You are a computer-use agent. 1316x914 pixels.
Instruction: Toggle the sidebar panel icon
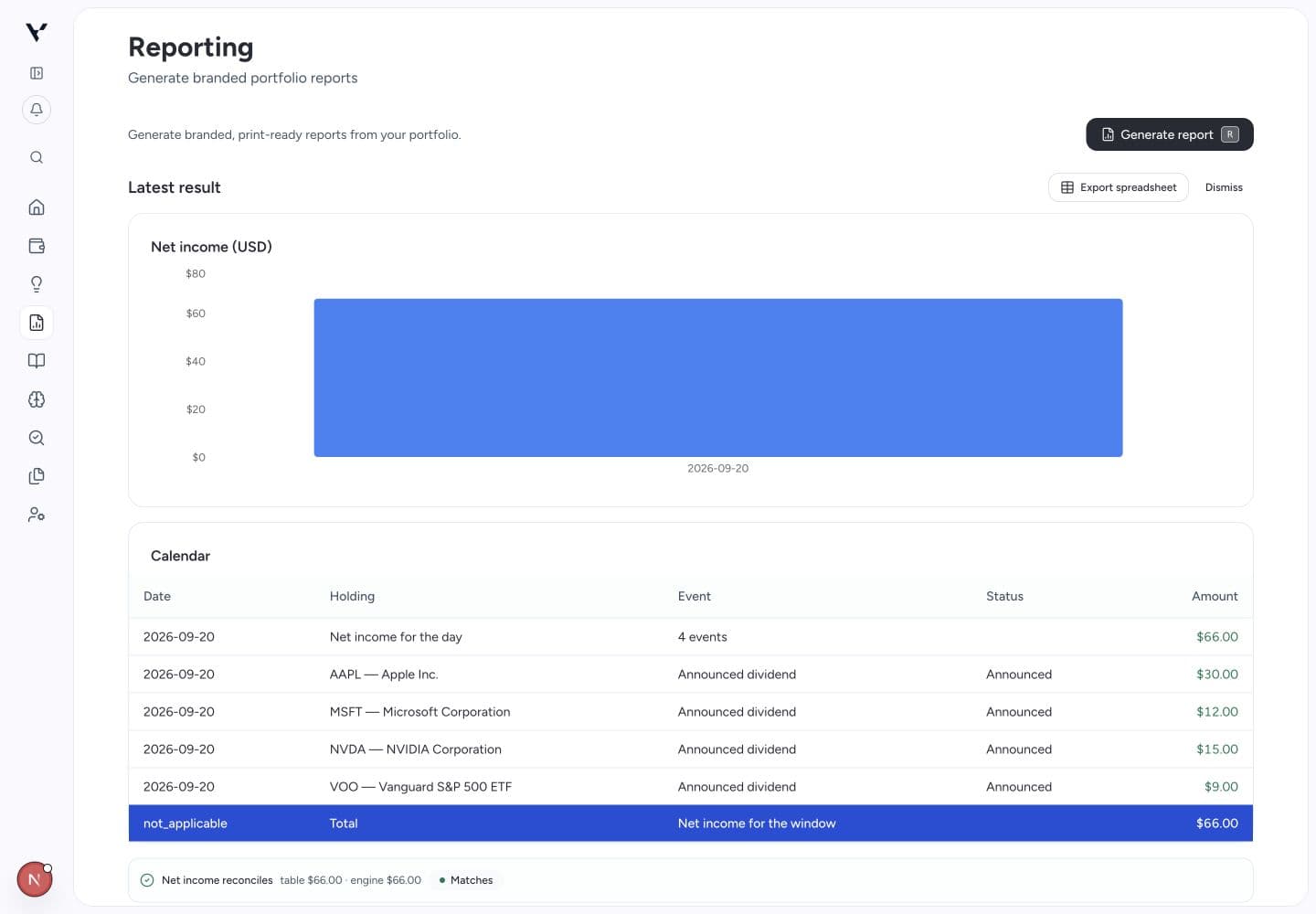[37, 73]
